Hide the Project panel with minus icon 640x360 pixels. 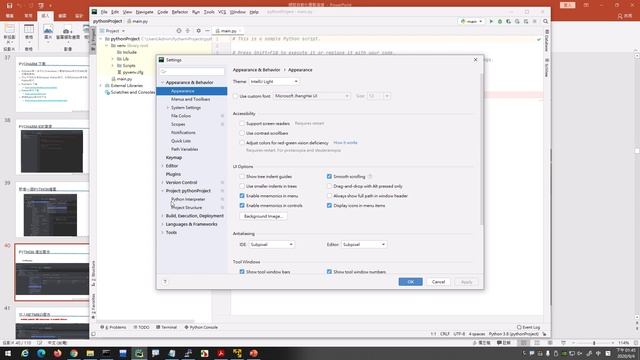pyautogui.click(x=207, y=31)
